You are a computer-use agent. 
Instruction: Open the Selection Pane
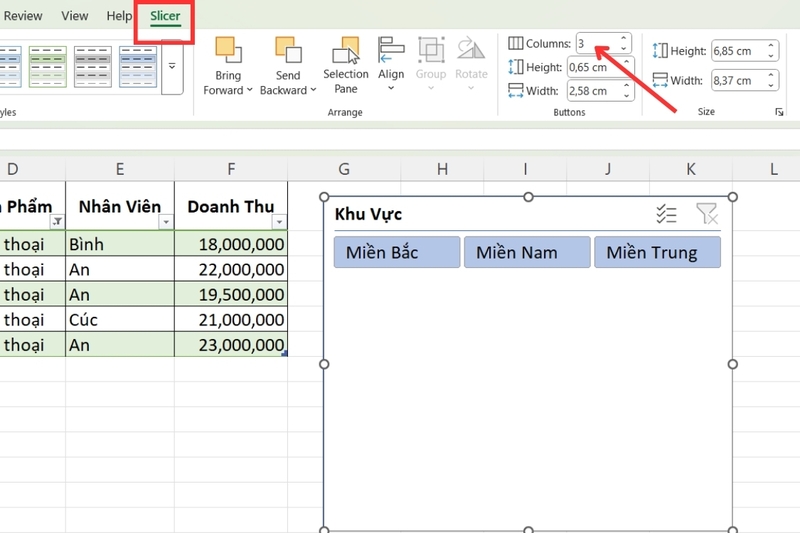tap(345, 65)
